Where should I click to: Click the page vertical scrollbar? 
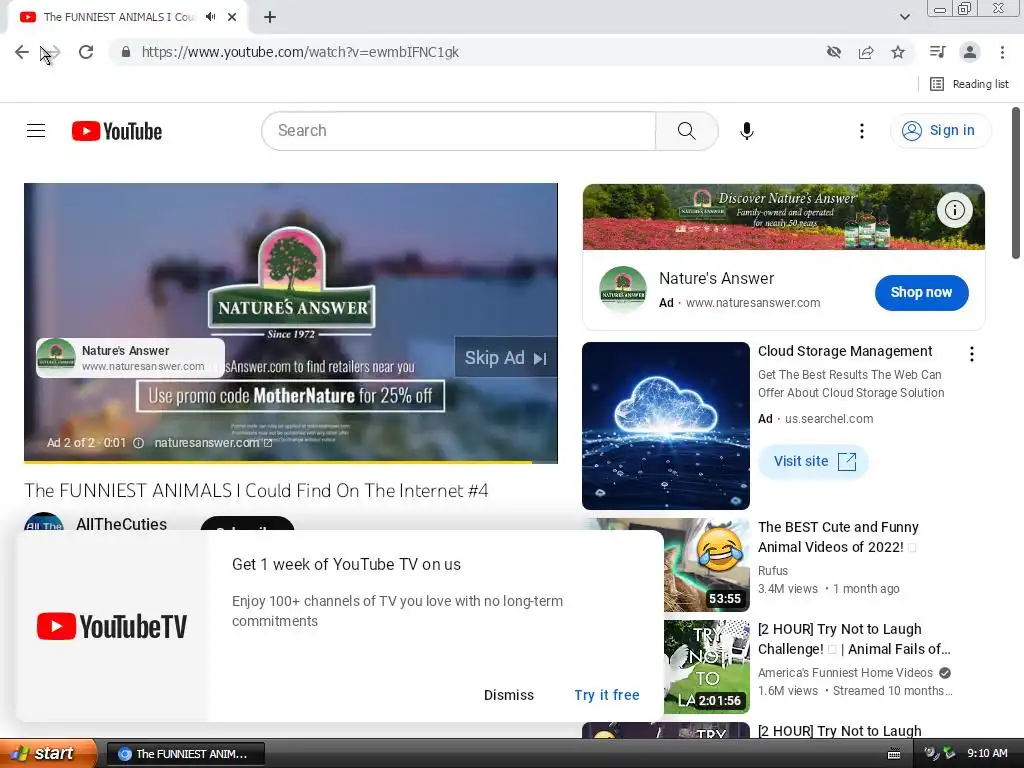point(1016,183)
